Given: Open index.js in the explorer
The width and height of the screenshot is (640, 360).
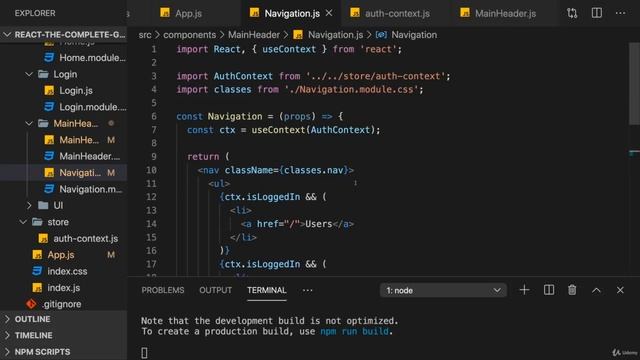Looking at the screenshot, I should [x=63, y=288].
